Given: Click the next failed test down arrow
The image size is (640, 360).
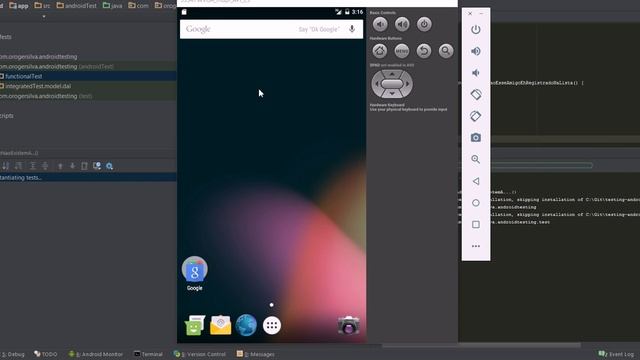Looking at the screenshot, I should pos(72,166).
